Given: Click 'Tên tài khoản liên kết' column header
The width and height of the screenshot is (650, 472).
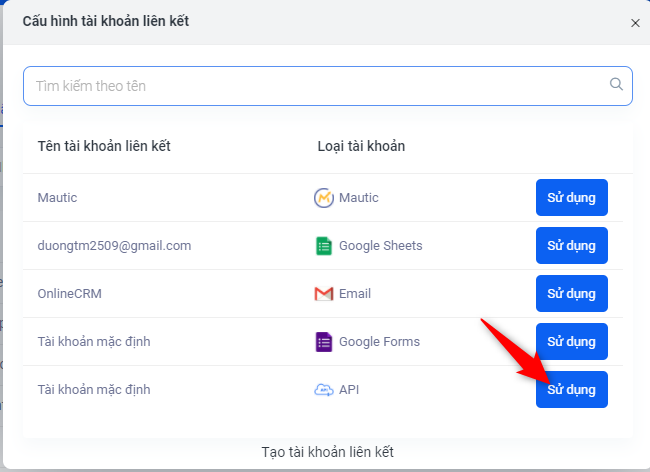Looking at the screenshot, I should pos(104,146).
